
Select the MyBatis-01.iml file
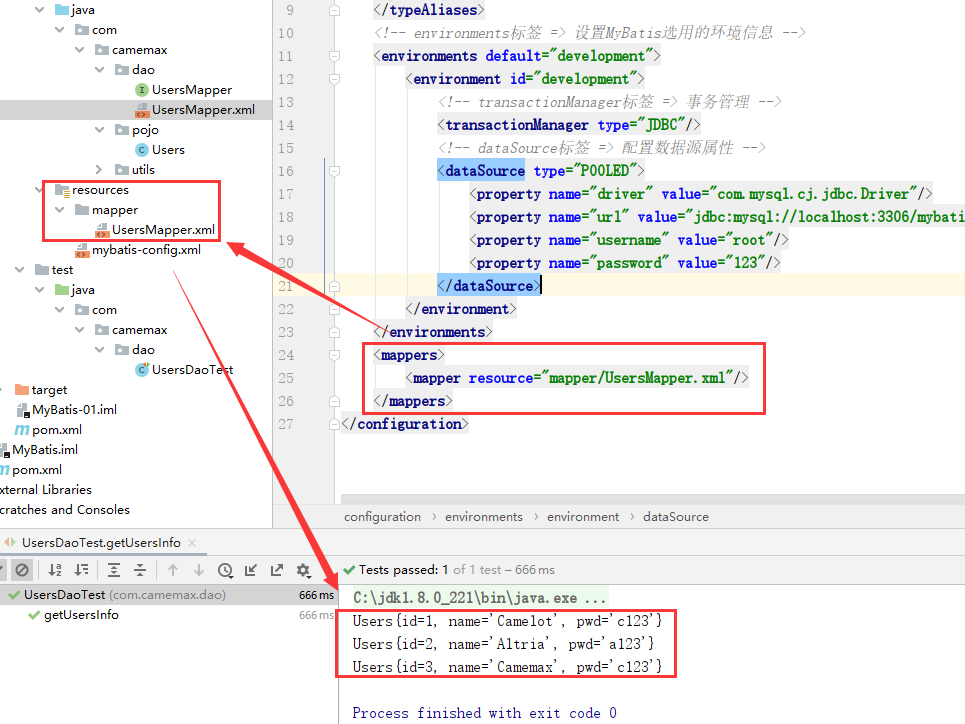74,410
